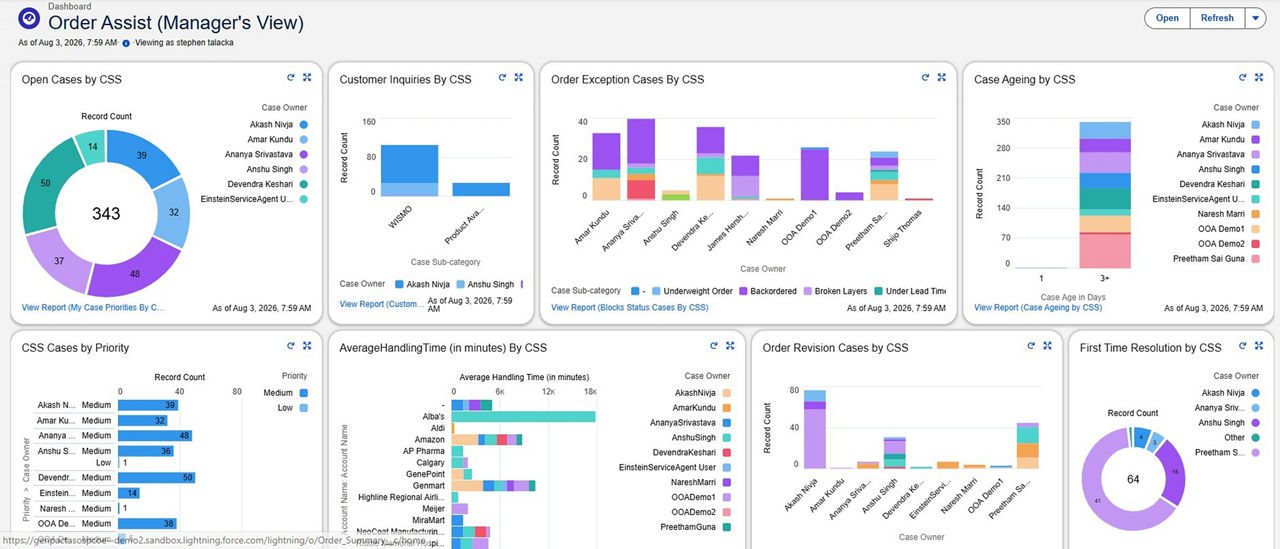Click Ananya Srivastava swatch in Open Cases legend
1280x549 pixels.
pyautogui.click(x=302, y=154)
